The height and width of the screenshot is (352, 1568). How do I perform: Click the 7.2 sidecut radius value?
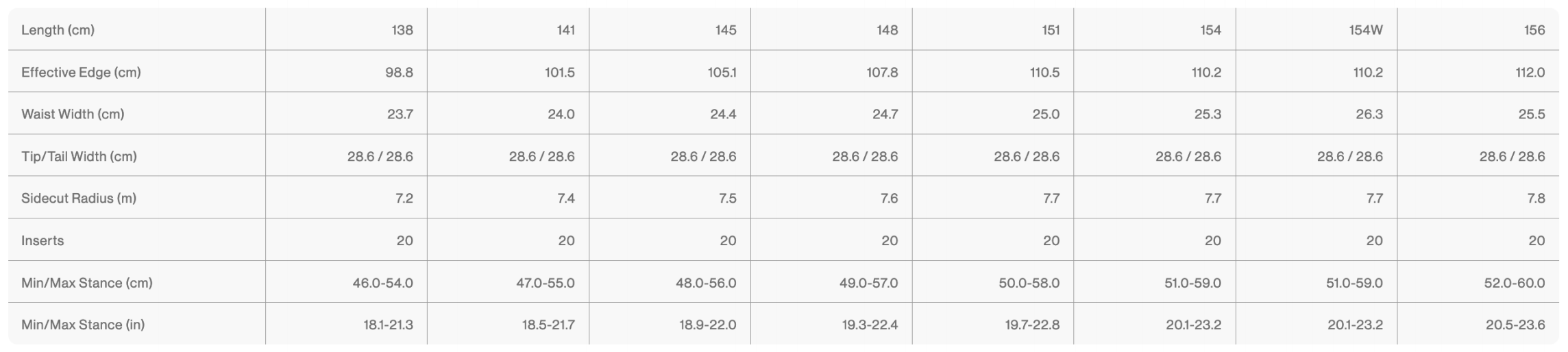pyautogui.click(x=404, y=199)
